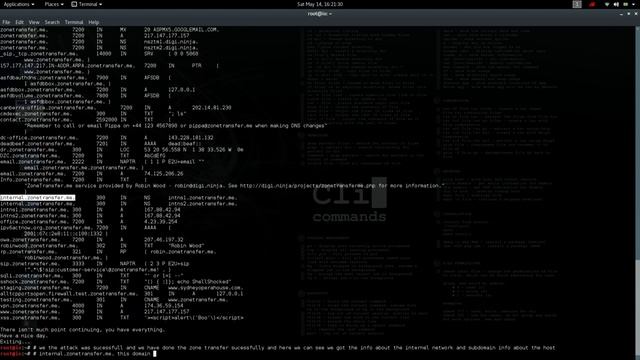The image size is (640, 360).
Task: Click the www.sydneyoperahouse.com CNAME value
Action: [205, 288]
